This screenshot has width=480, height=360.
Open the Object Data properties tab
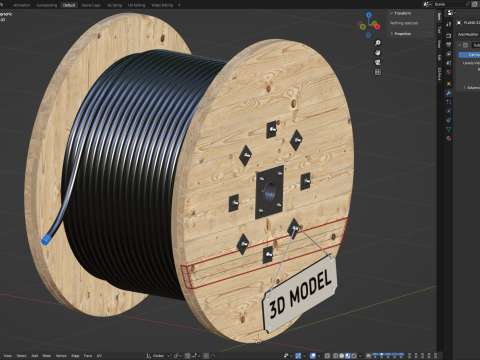coord(449,129)
